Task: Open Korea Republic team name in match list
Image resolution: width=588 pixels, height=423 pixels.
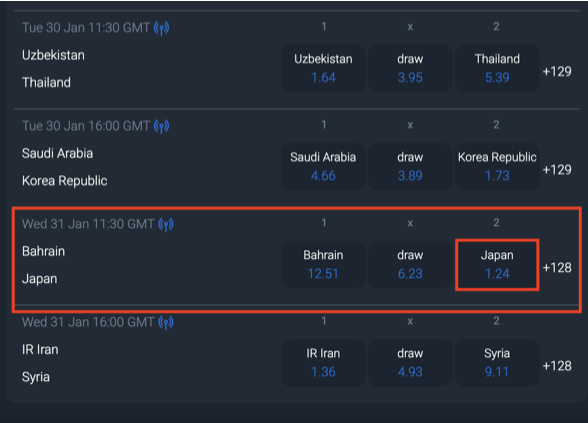Action: point(64,181)
